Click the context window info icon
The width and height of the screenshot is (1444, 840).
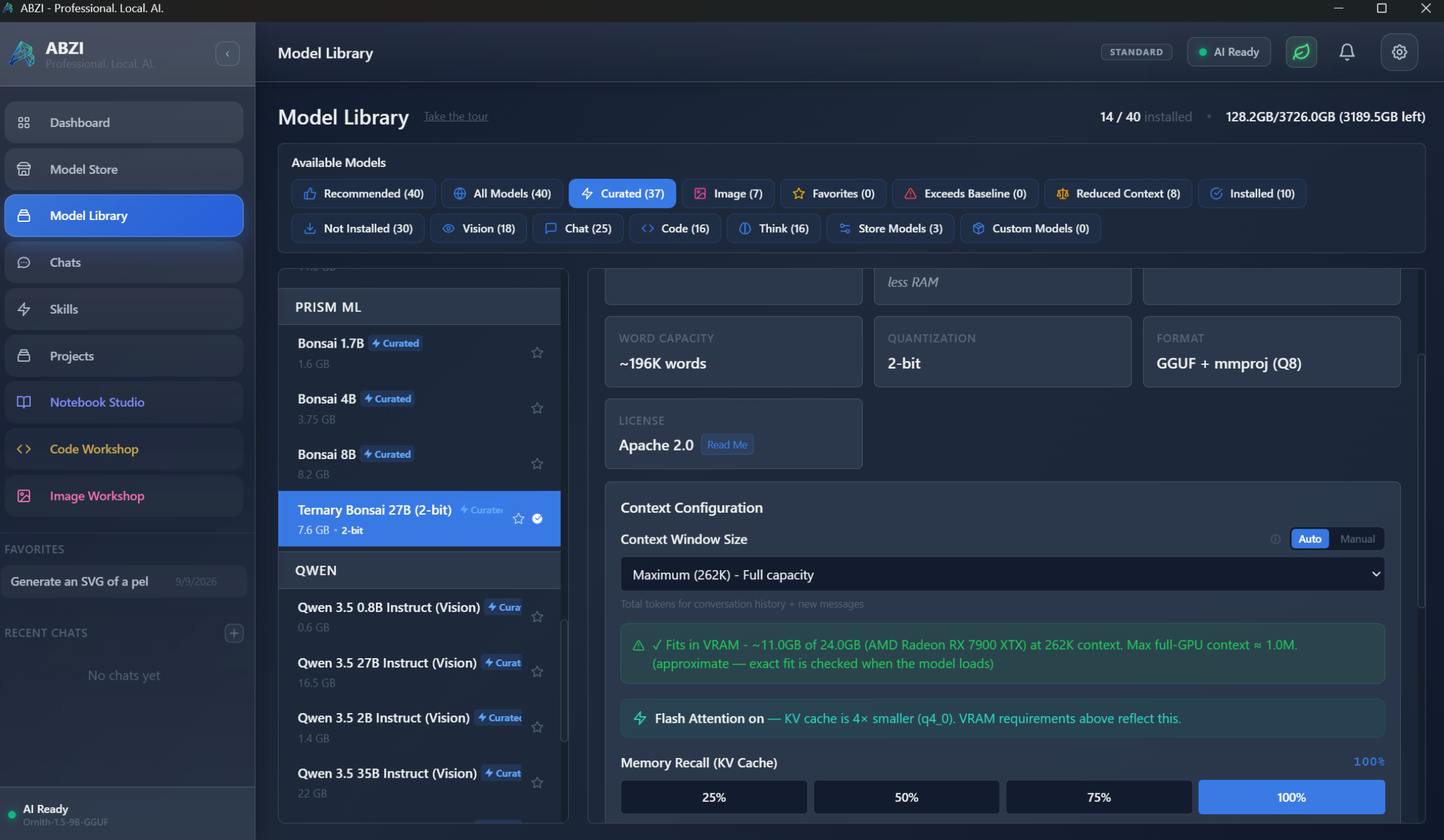(x=1275, y=539)
